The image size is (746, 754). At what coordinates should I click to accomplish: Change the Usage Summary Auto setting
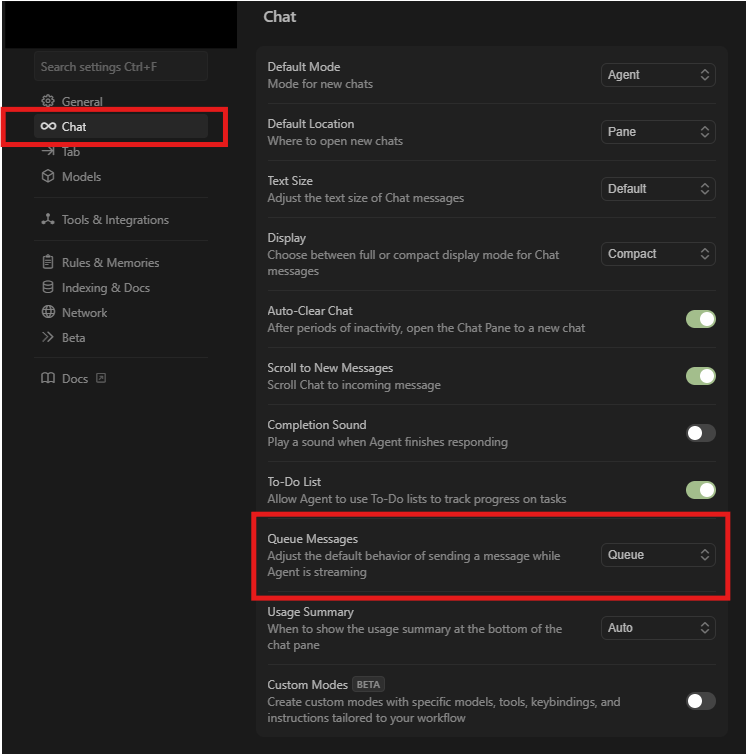point(658,628)
